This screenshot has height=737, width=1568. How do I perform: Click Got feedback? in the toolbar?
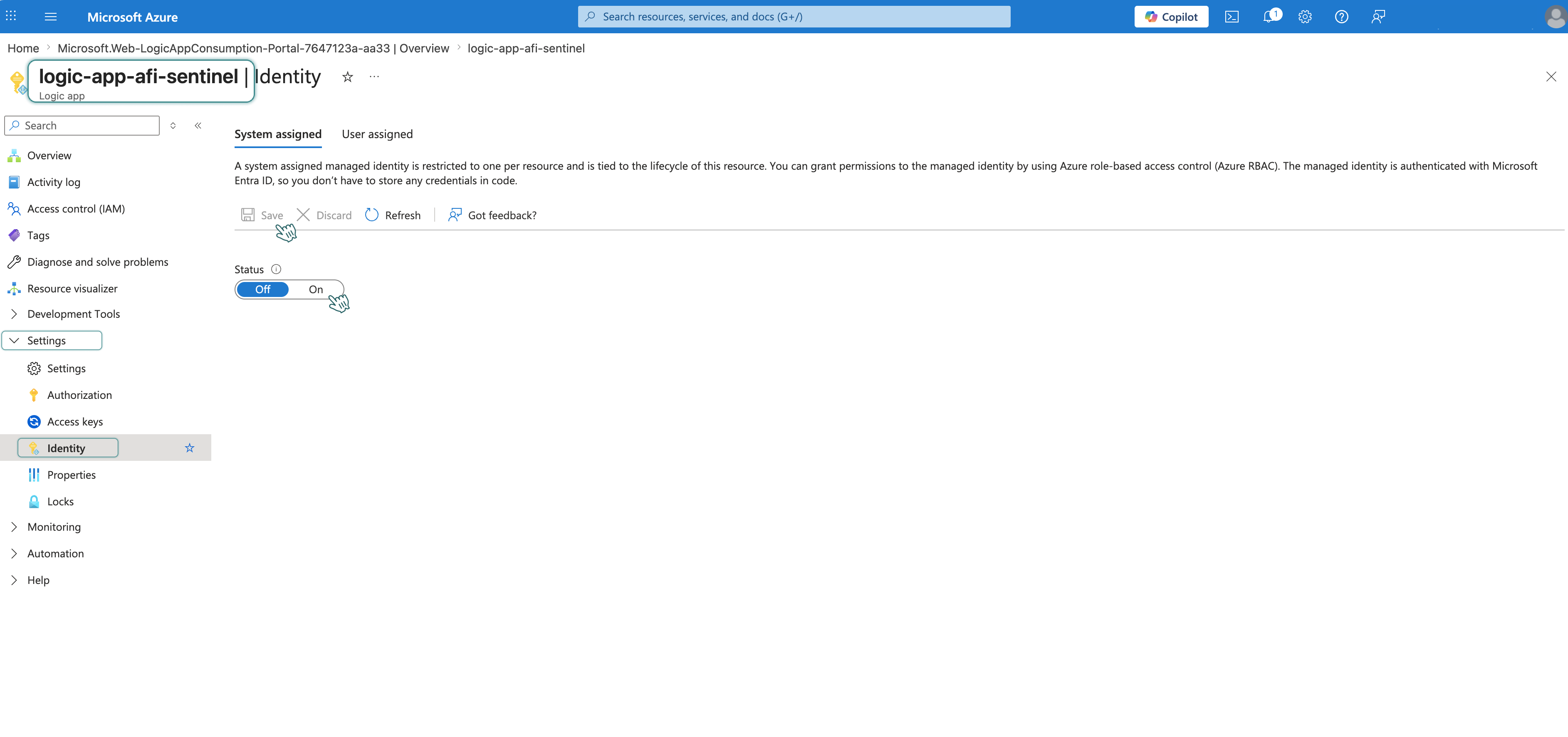click(492, 215)
